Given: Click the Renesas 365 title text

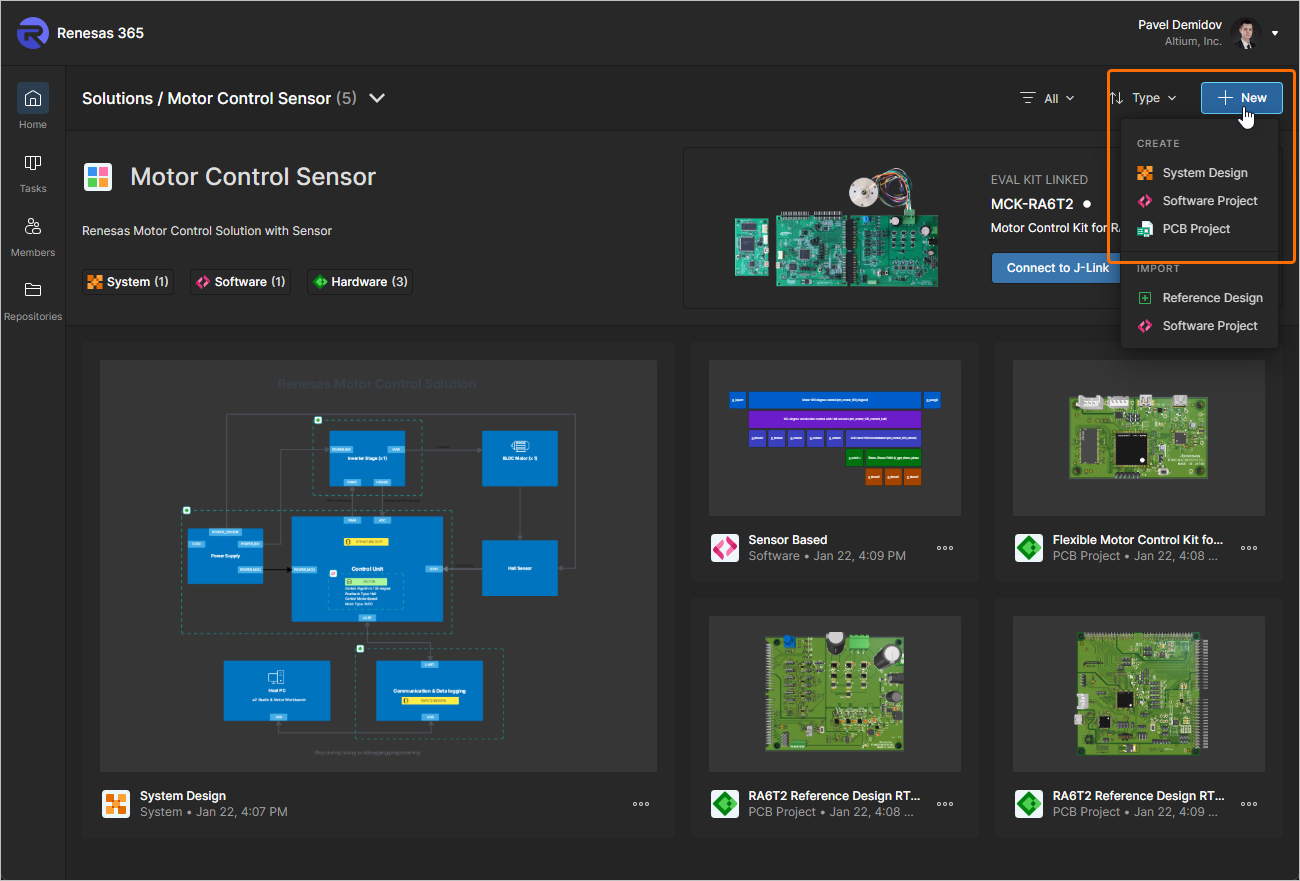Looking at the screenshot, I should click(x=100, y=33).
